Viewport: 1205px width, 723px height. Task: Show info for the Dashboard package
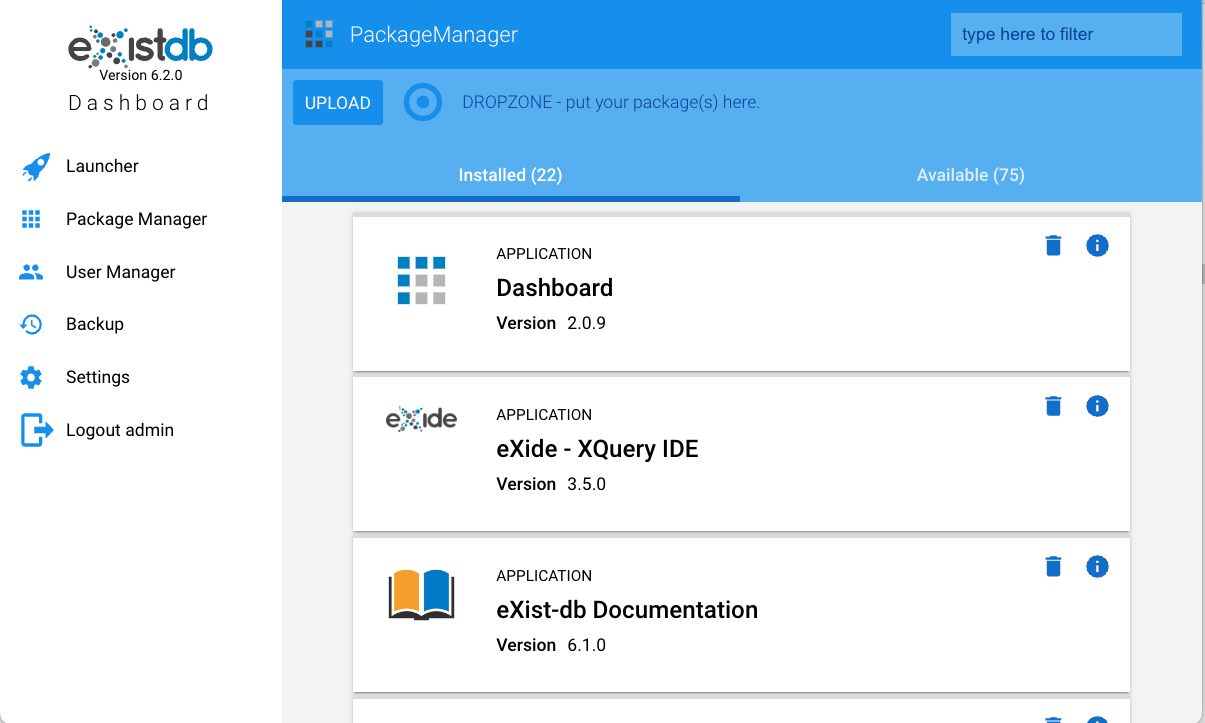(x=1097, y=245)
